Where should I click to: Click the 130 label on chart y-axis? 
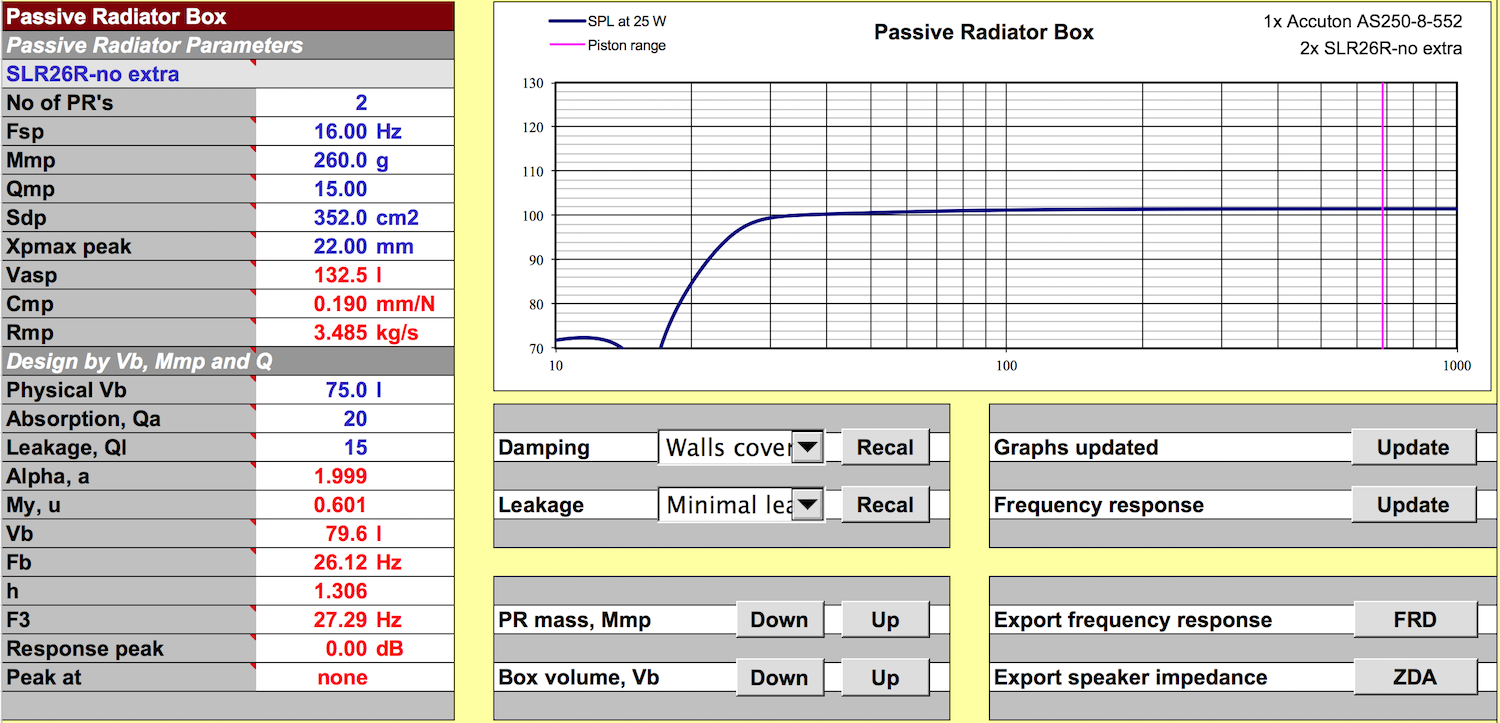533,83
